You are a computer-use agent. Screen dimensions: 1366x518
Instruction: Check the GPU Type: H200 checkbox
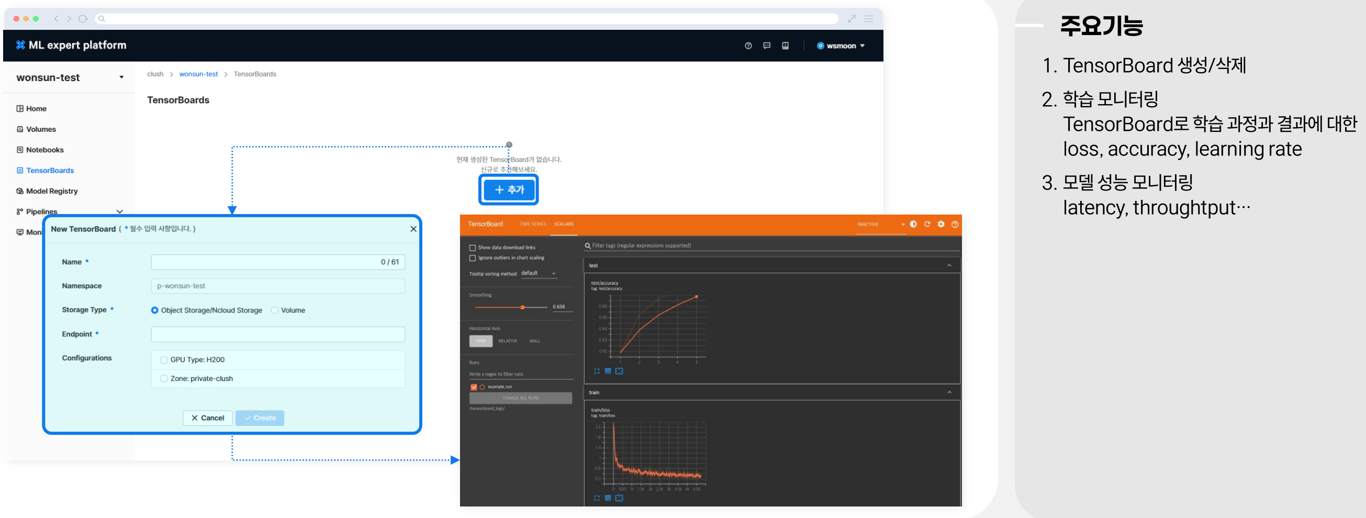click(164, 360)
